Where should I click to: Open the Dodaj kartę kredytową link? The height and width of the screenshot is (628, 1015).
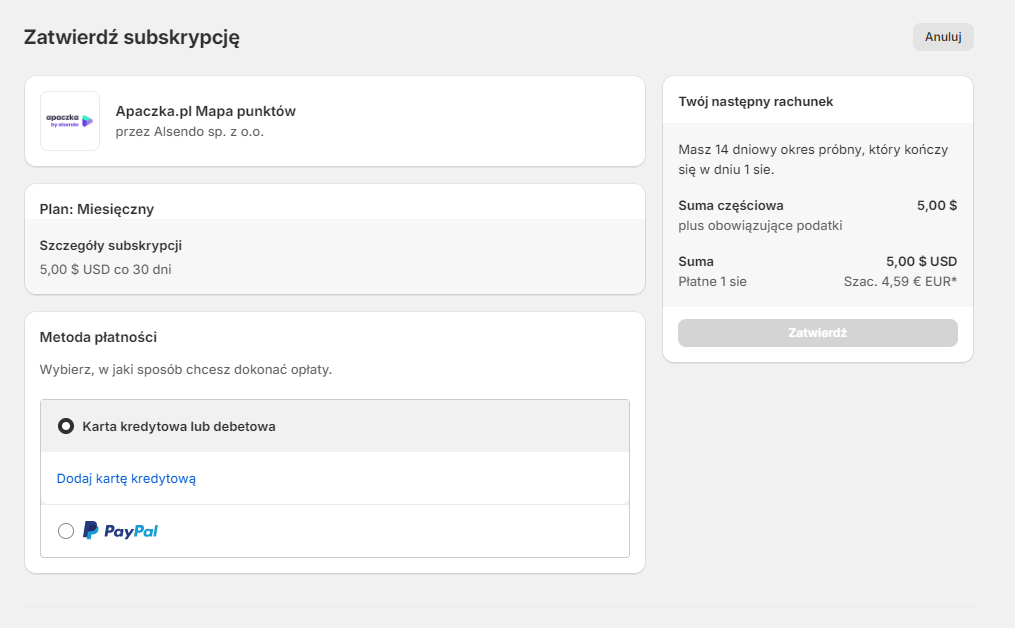126,478
